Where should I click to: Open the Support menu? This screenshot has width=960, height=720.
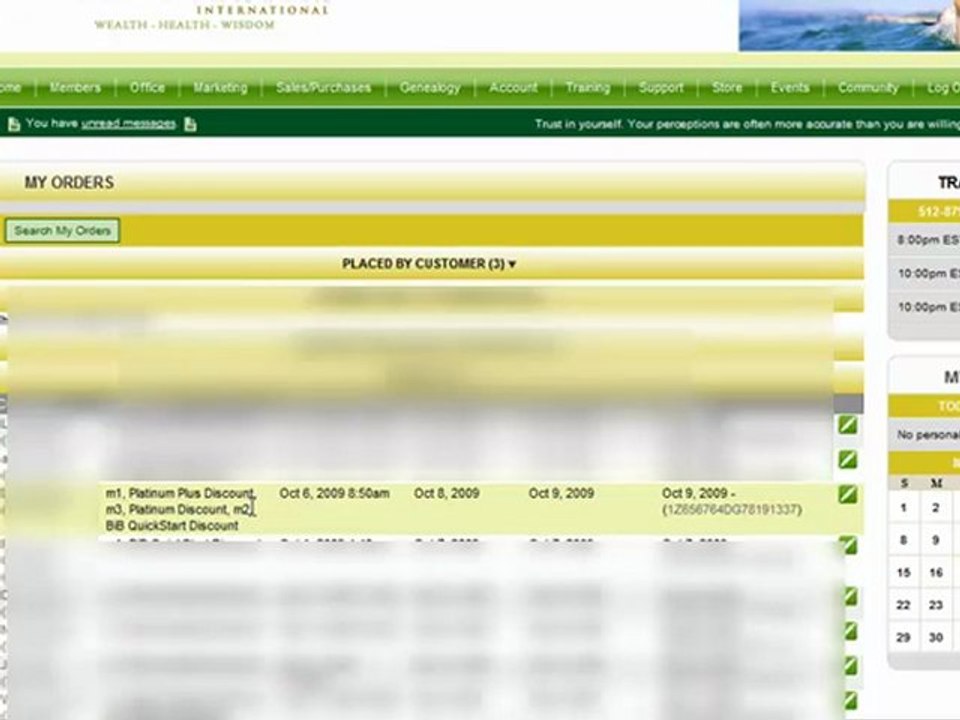tap(661, 88)
